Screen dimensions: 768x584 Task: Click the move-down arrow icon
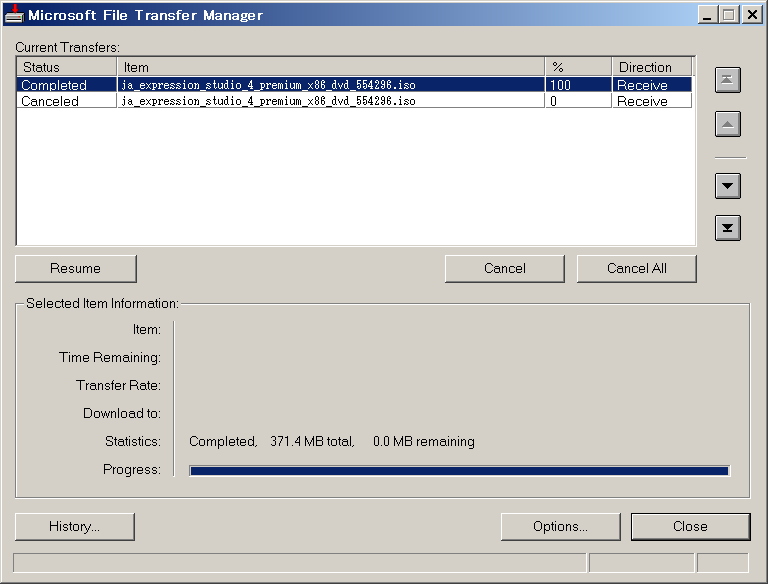click(x=728, y=186)
